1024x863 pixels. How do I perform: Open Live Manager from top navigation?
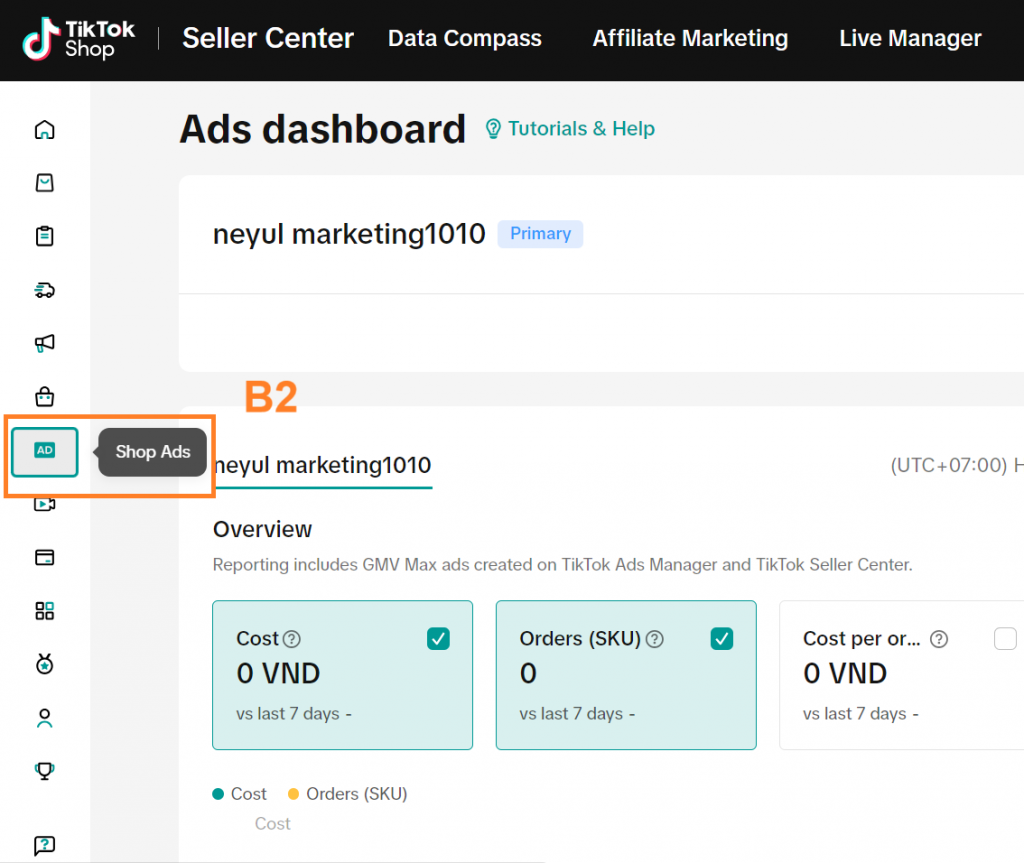coord(910,39)
